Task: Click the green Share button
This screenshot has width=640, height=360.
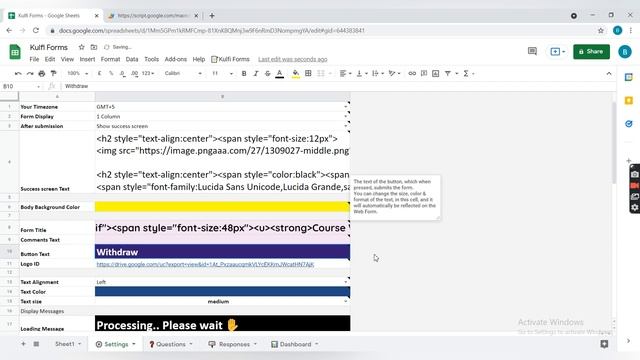Action: [591, 51]
